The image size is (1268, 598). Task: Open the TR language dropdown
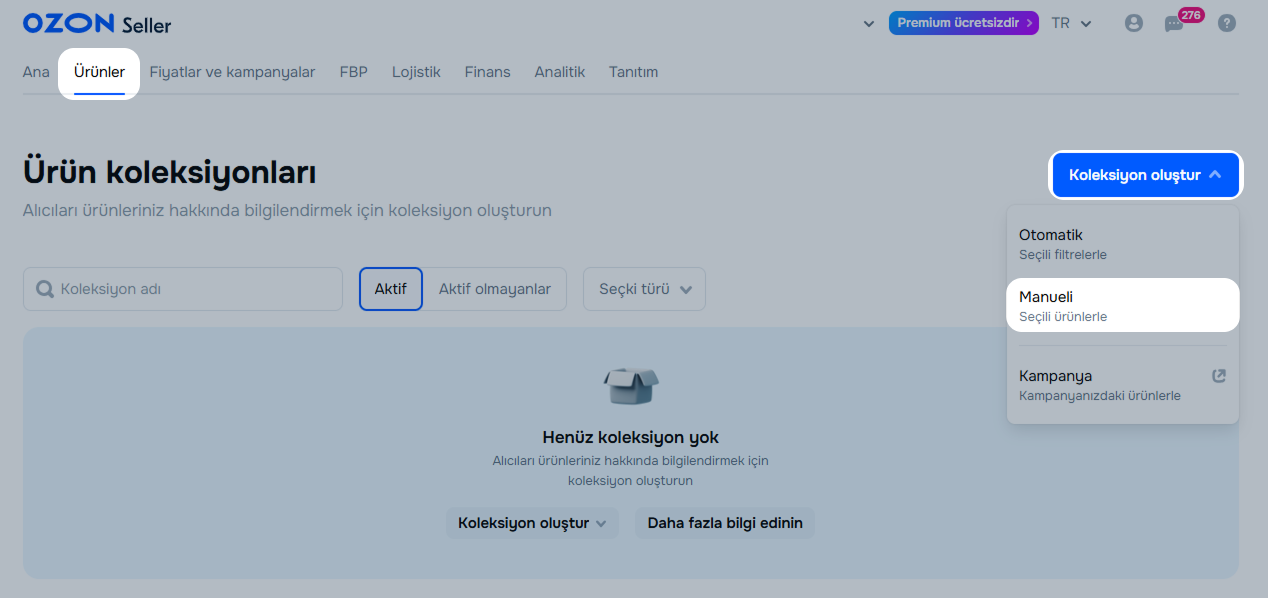[1071, 23]
